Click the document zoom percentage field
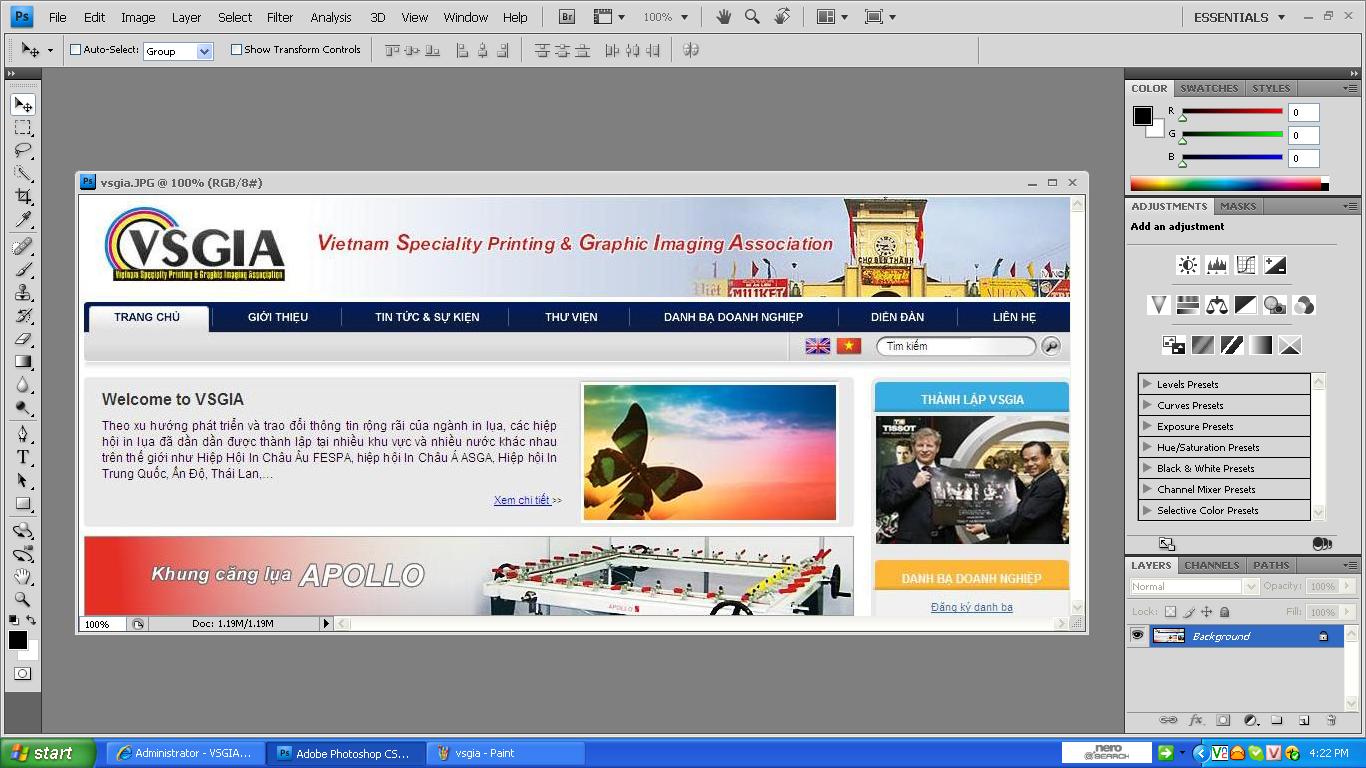The width and height of the screenshot is (1366, 768). pos(103,624)
